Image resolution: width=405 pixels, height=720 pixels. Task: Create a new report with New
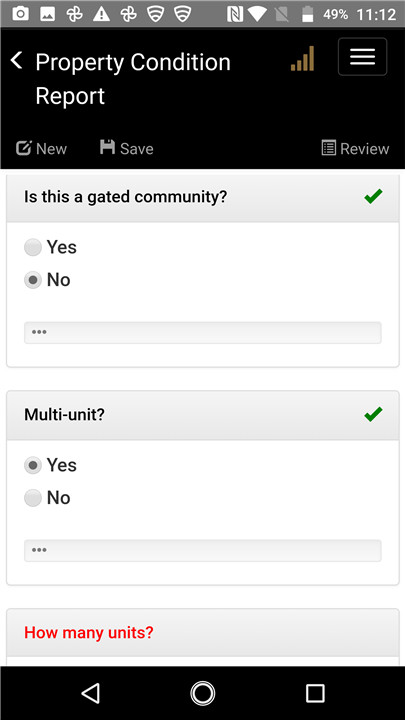(41, 148)
